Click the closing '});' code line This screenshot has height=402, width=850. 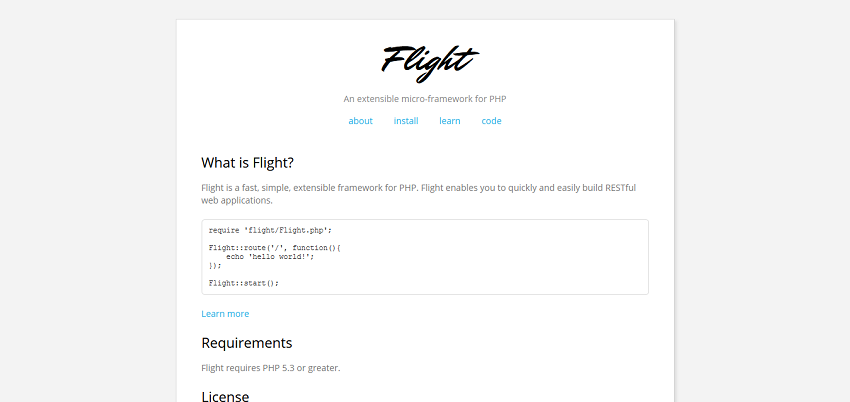[x=215, y=265]
